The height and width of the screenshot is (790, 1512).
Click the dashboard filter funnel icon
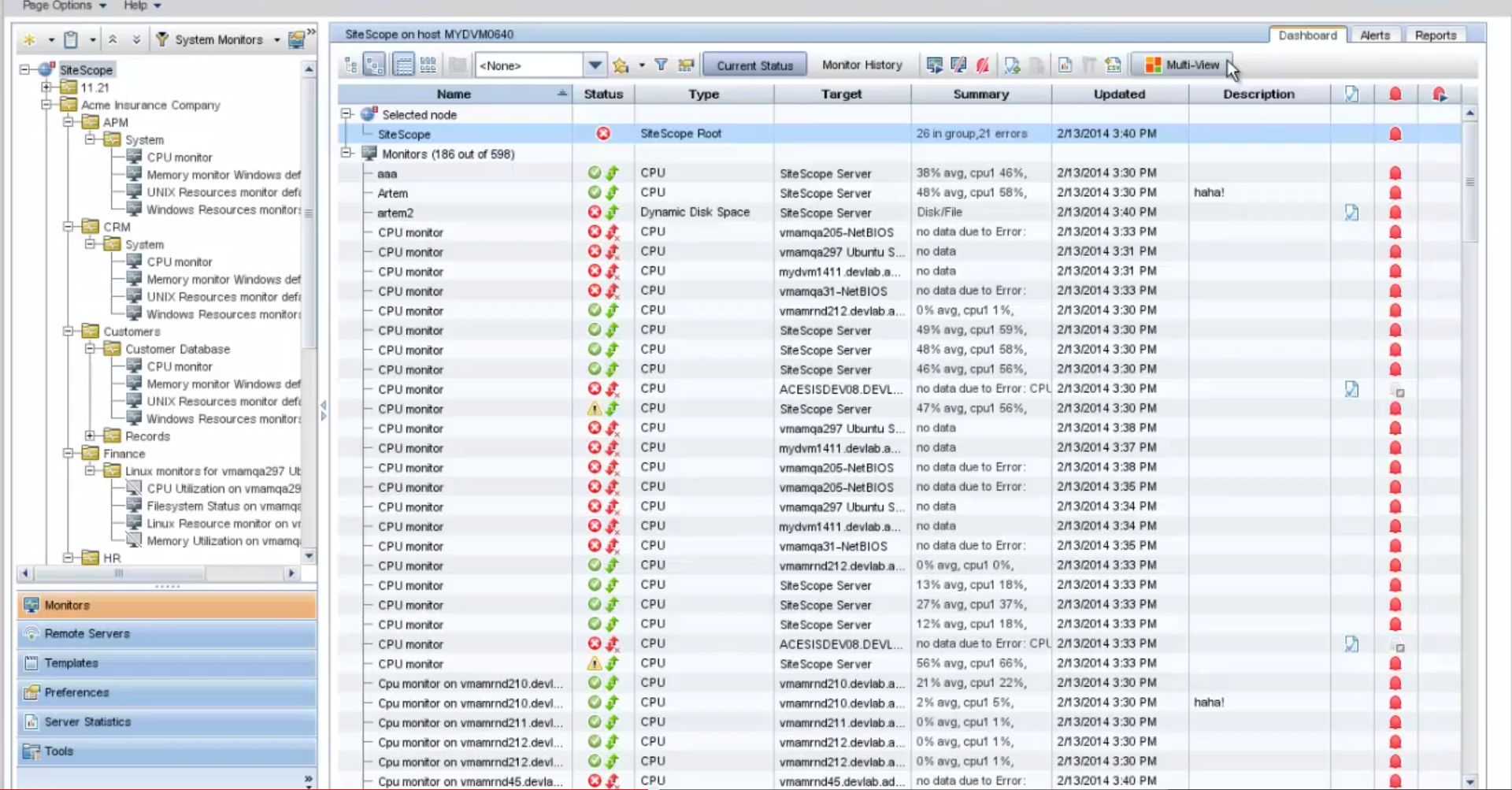click(x=661, y=65)
